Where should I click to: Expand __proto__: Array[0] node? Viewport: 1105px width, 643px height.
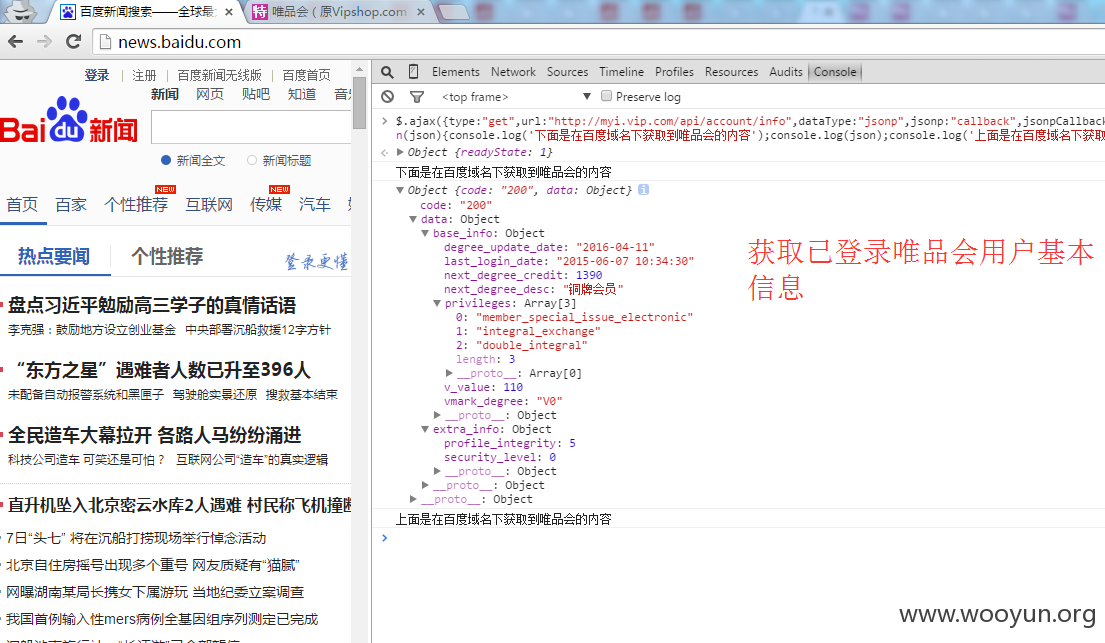pyautogui.click(x=449, y=373)
